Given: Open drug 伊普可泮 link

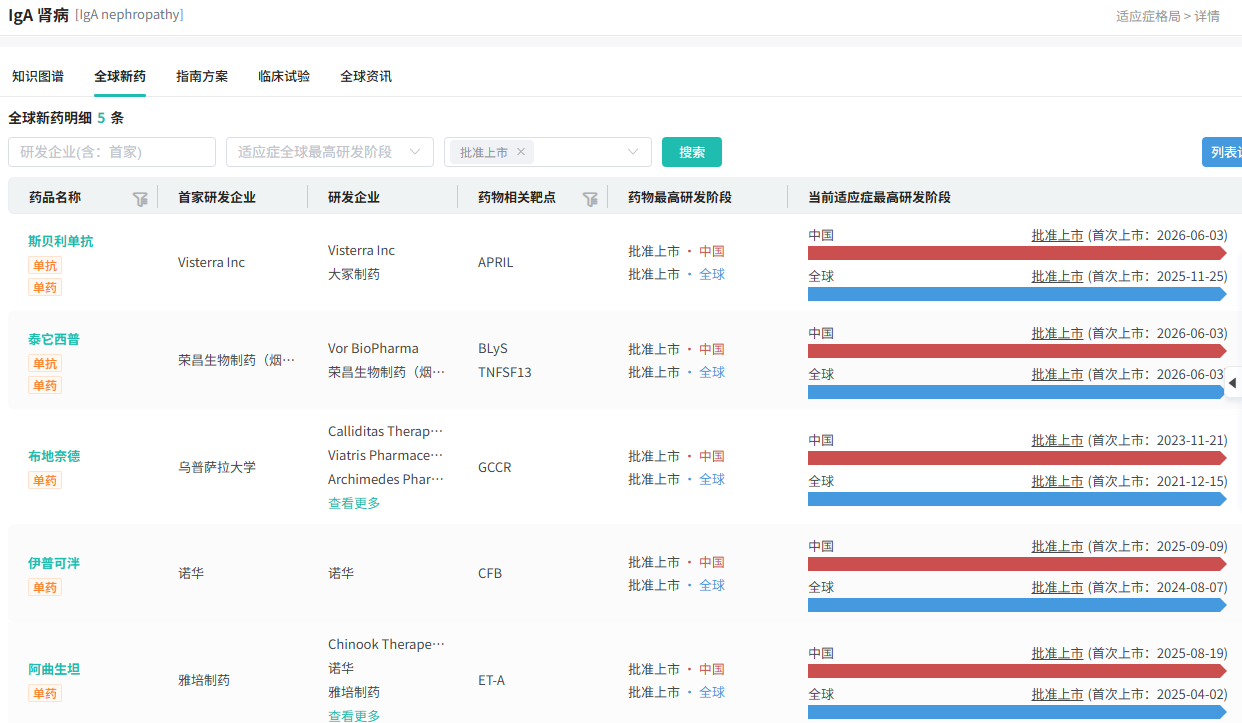Looking at the screenshot, I should [54, 563].
